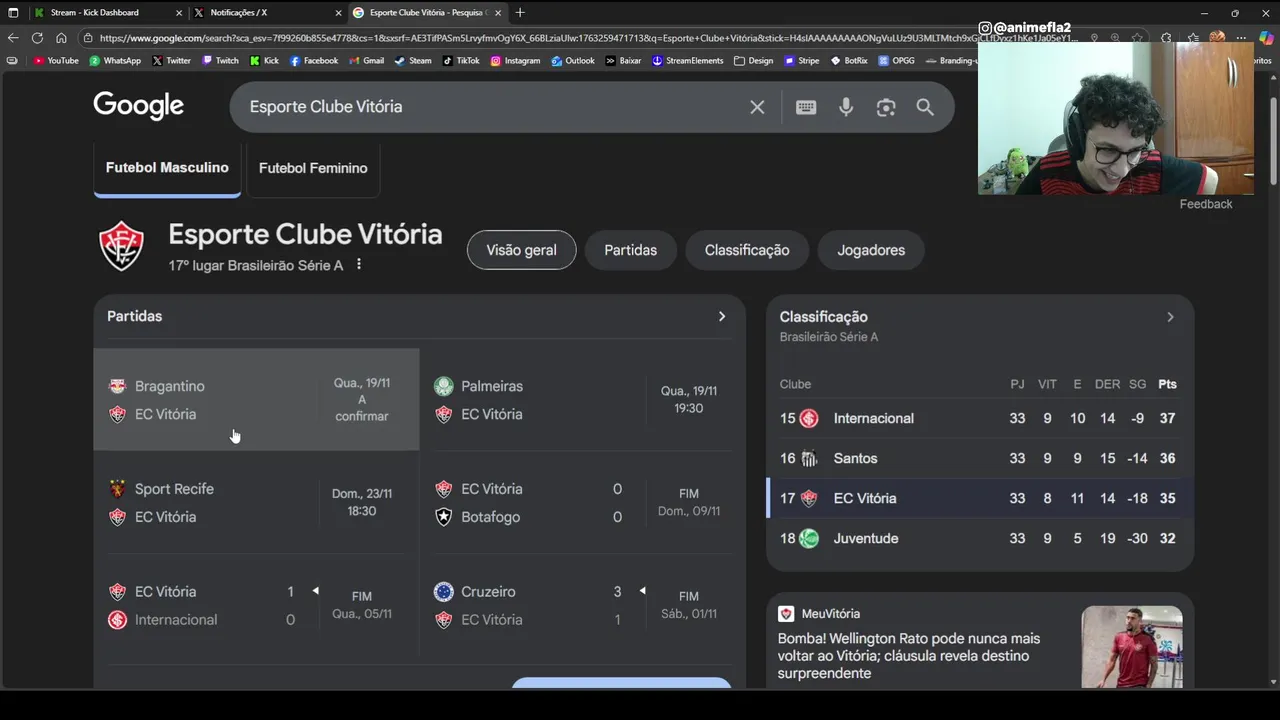Viewport: 1280px width, 720px height.
Task: Click the browser address bar URL
Action: [588, 38]
